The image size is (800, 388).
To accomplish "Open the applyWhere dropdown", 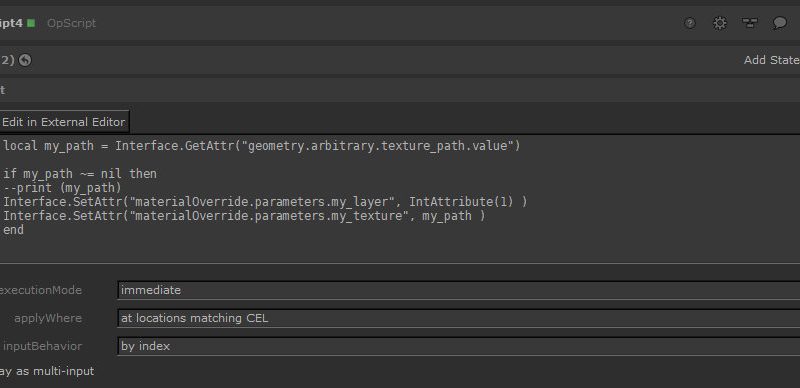I will 459,318.
